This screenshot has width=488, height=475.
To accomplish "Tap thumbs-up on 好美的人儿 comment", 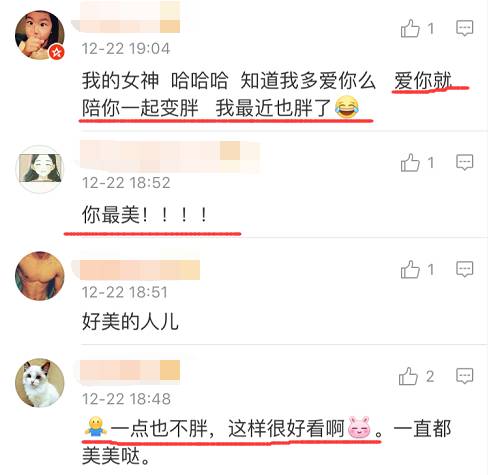I will tap(410, 269).
